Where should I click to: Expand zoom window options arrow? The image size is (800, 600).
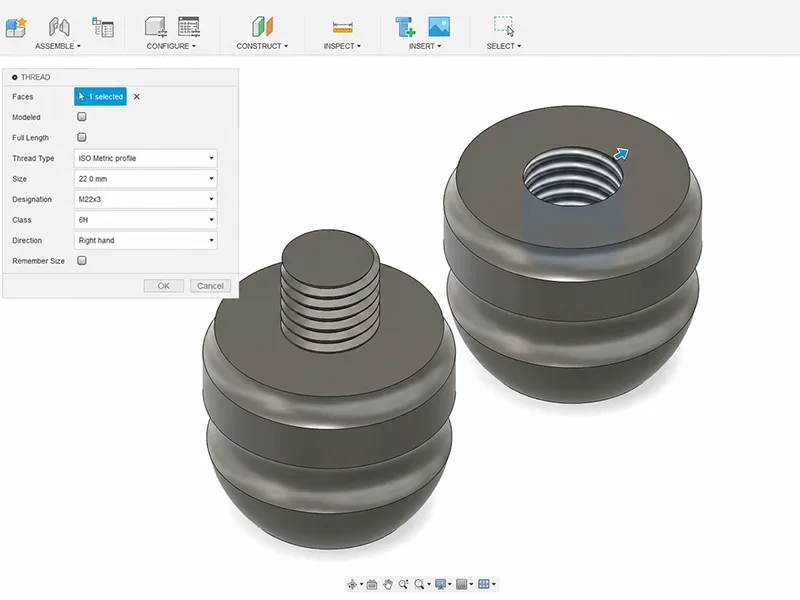(x=429, y=584)
